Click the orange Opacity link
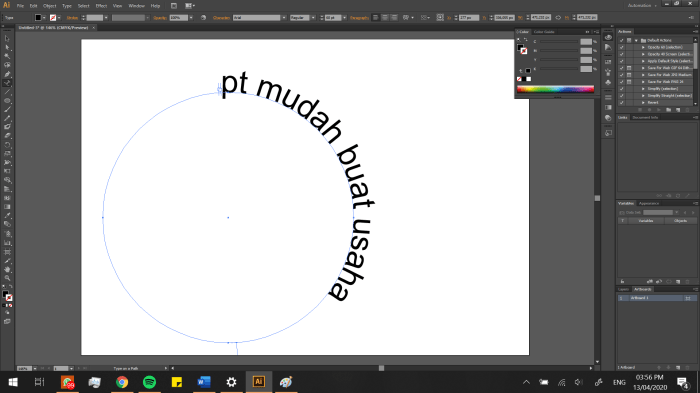The width and height of the screenshot is (700, 393). (x=160, y=18)
